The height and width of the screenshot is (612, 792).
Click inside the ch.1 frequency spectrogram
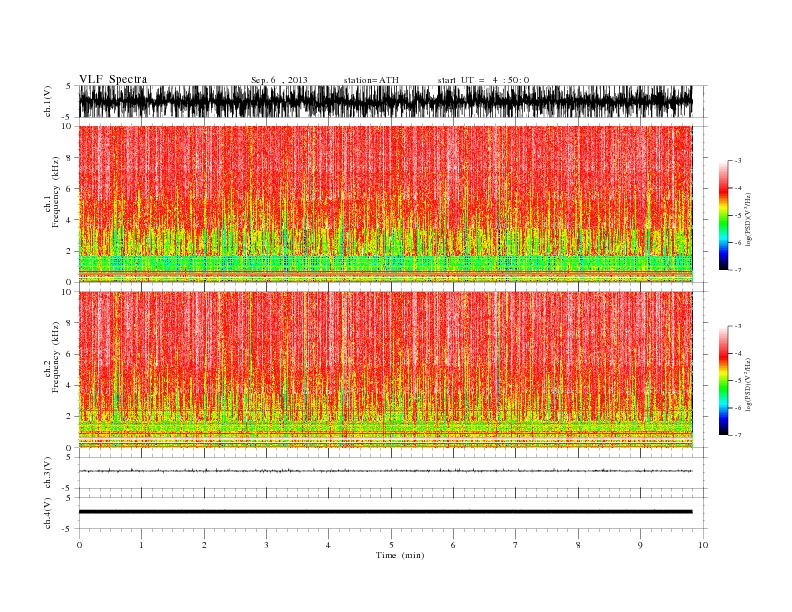[385, 204]
